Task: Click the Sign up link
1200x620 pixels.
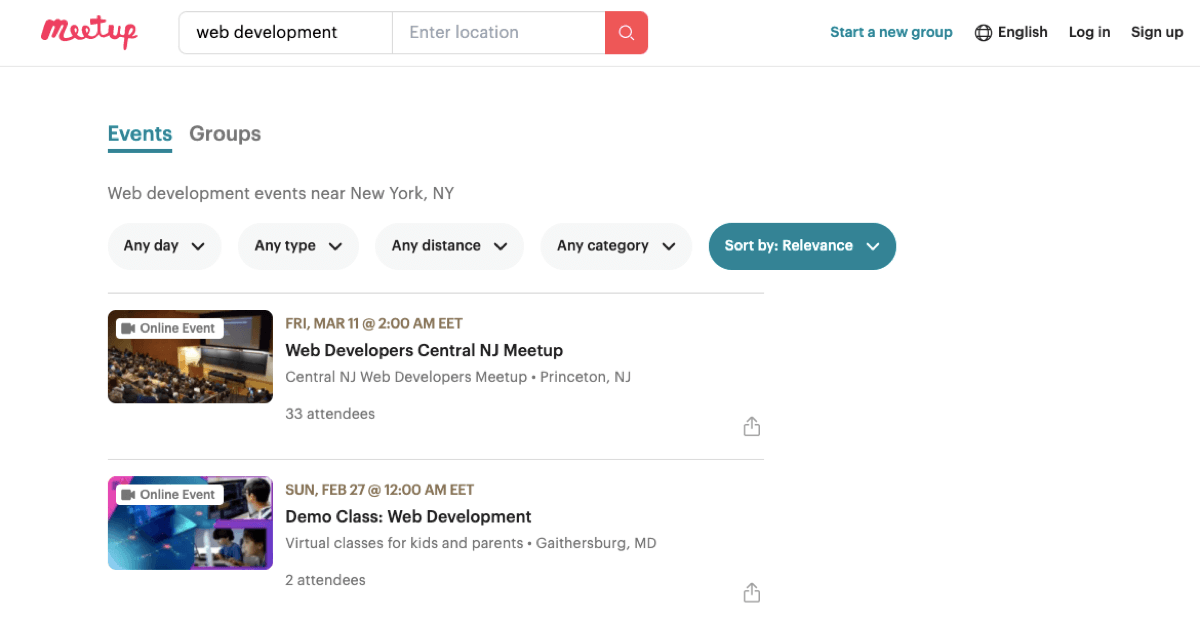Action: click(1157, 32)
